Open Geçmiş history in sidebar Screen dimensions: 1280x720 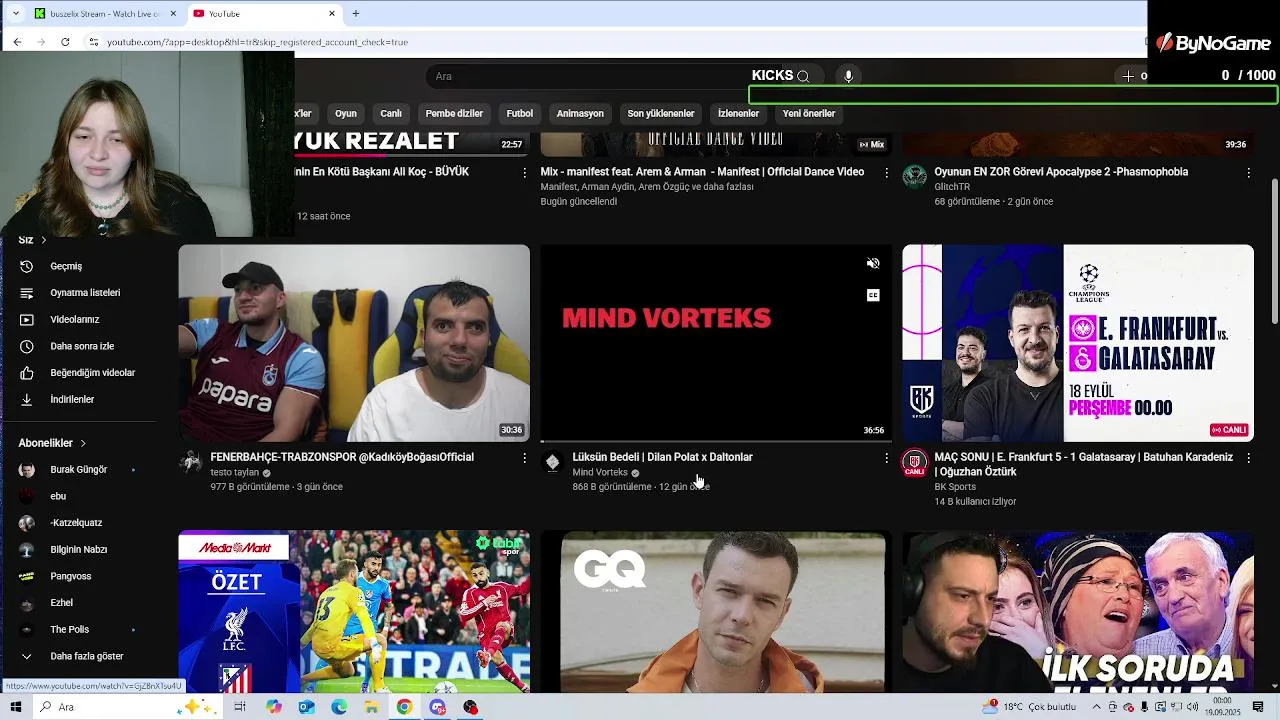66,266
